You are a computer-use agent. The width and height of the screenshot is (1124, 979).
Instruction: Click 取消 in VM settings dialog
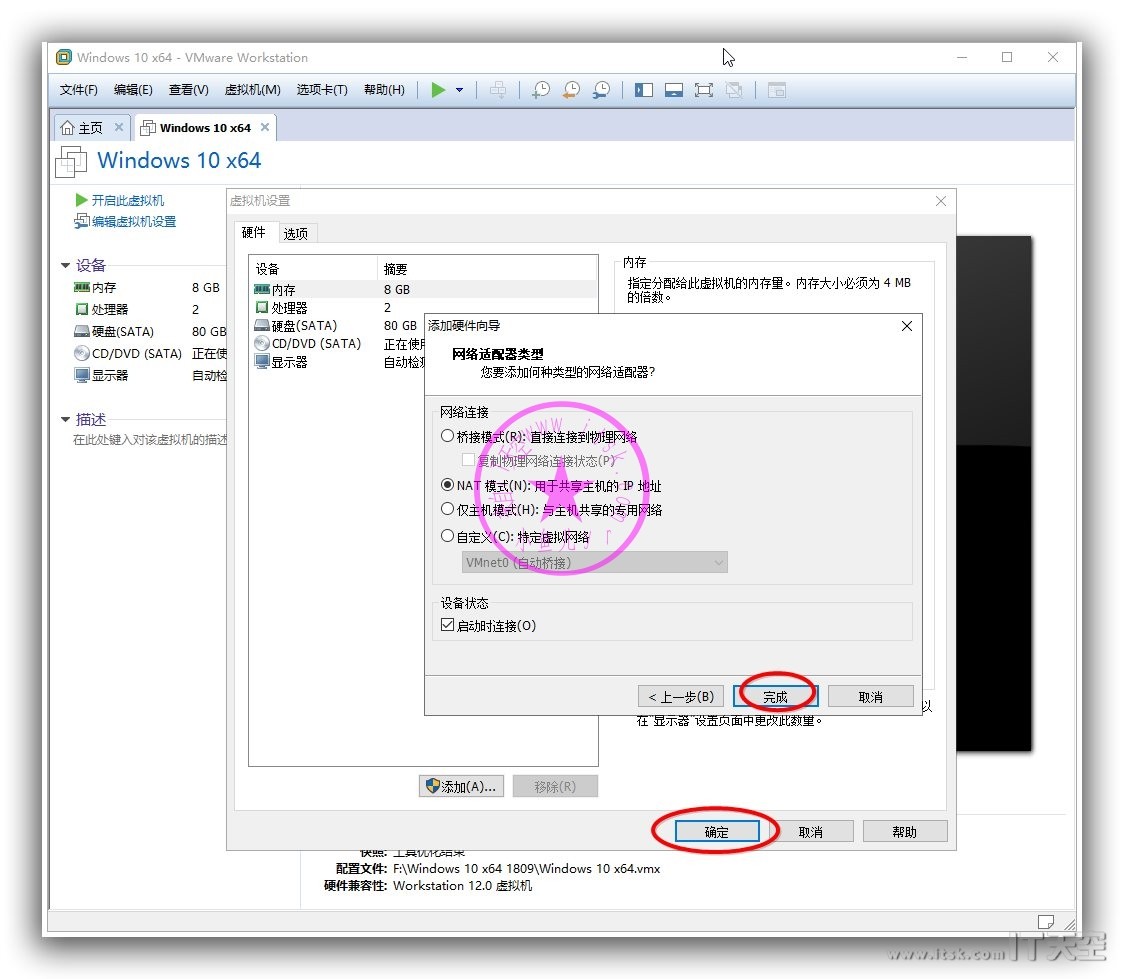[x=811, y=831]
